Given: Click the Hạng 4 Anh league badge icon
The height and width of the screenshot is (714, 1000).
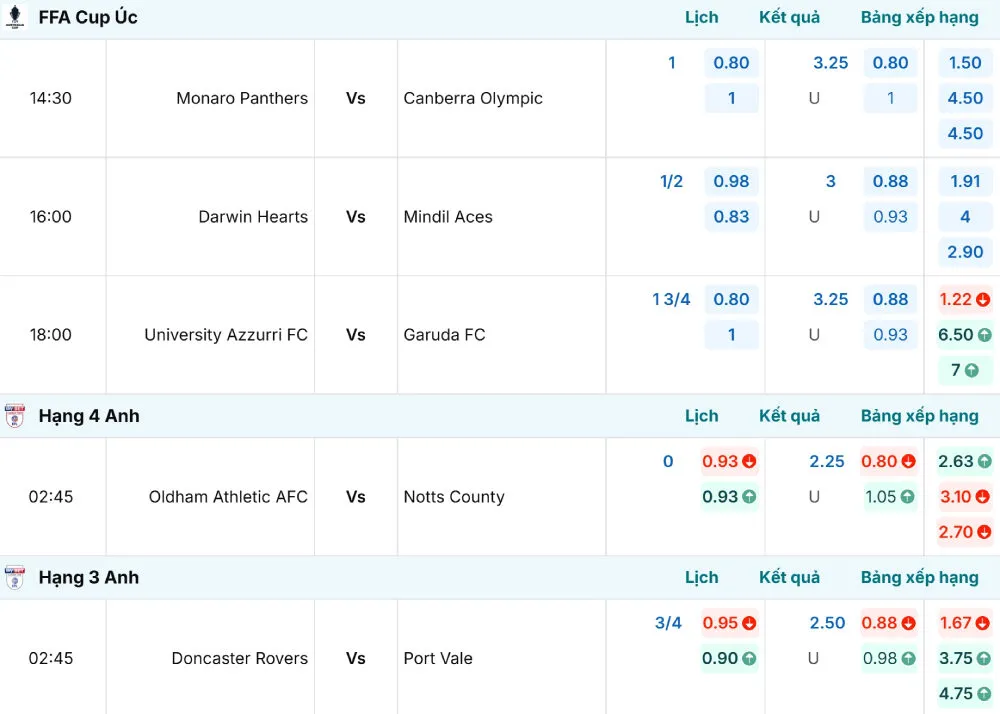Looking at the screenshot, I should [15, 416].
